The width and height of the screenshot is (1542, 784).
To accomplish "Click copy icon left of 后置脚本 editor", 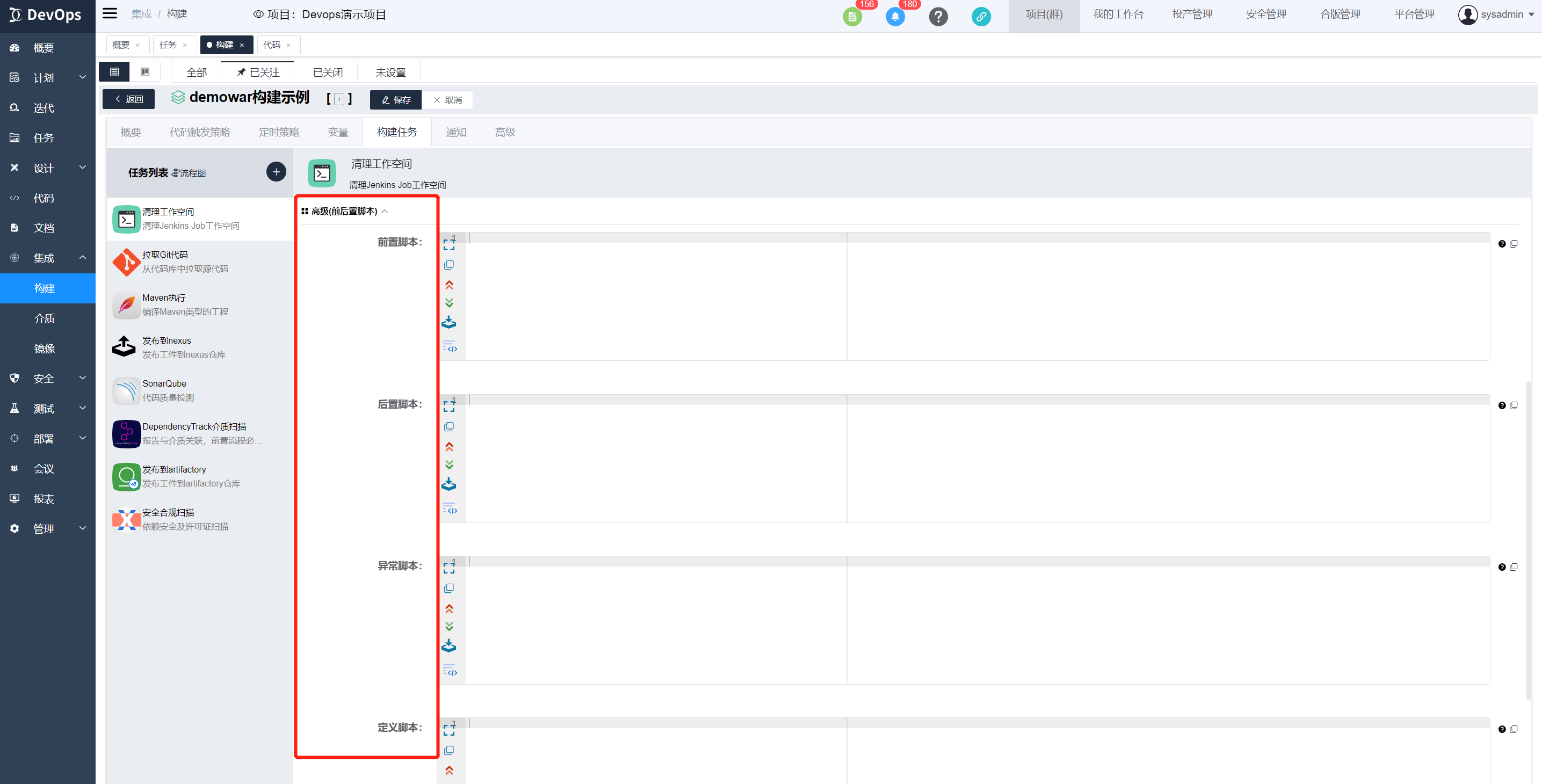I will pos(449,427).
